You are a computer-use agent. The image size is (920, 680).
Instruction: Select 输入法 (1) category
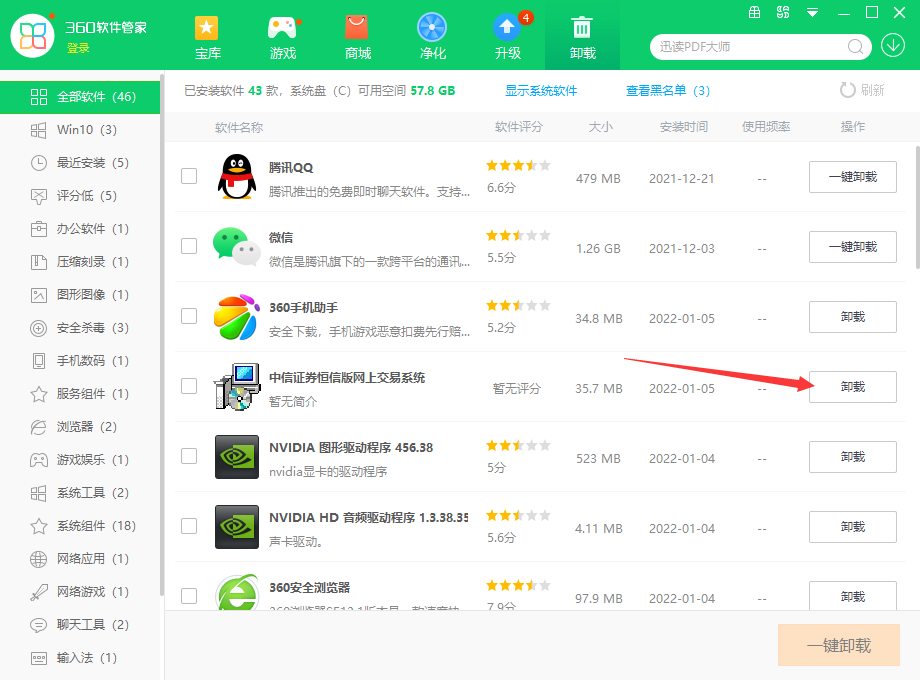click(x=80, y=658)
